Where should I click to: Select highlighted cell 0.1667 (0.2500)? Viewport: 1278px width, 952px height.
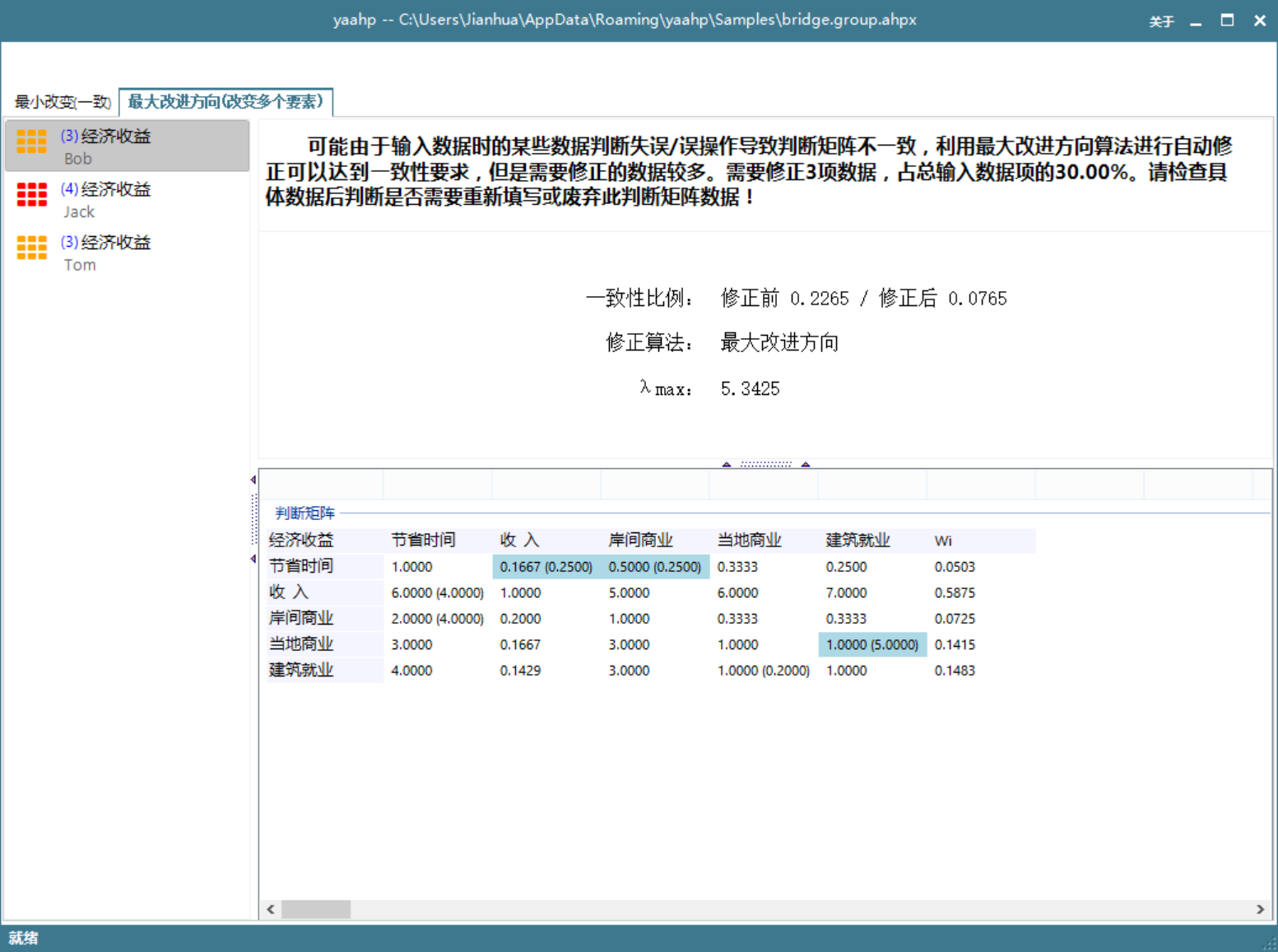click(x=546, y=567)
